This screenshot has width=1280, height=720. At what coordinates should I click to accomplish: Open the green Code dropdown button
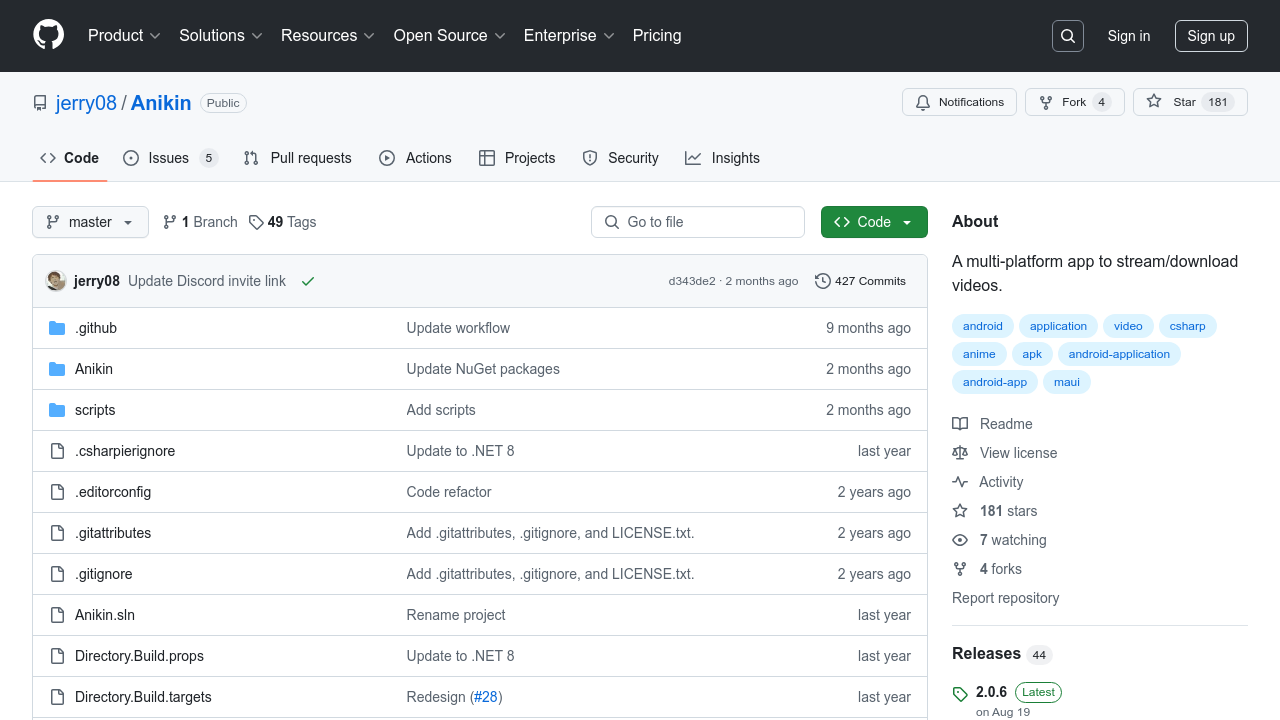pos(874,222)
